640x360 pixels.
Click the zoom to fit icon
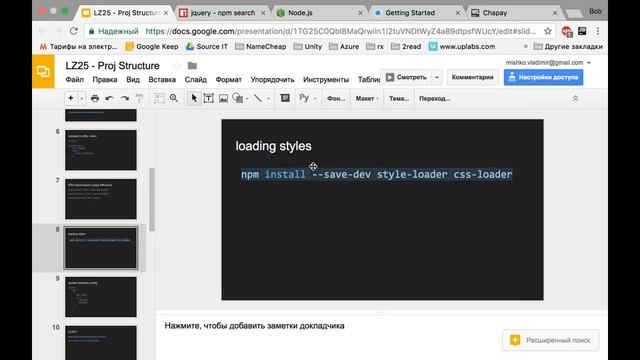click(159, 98)
